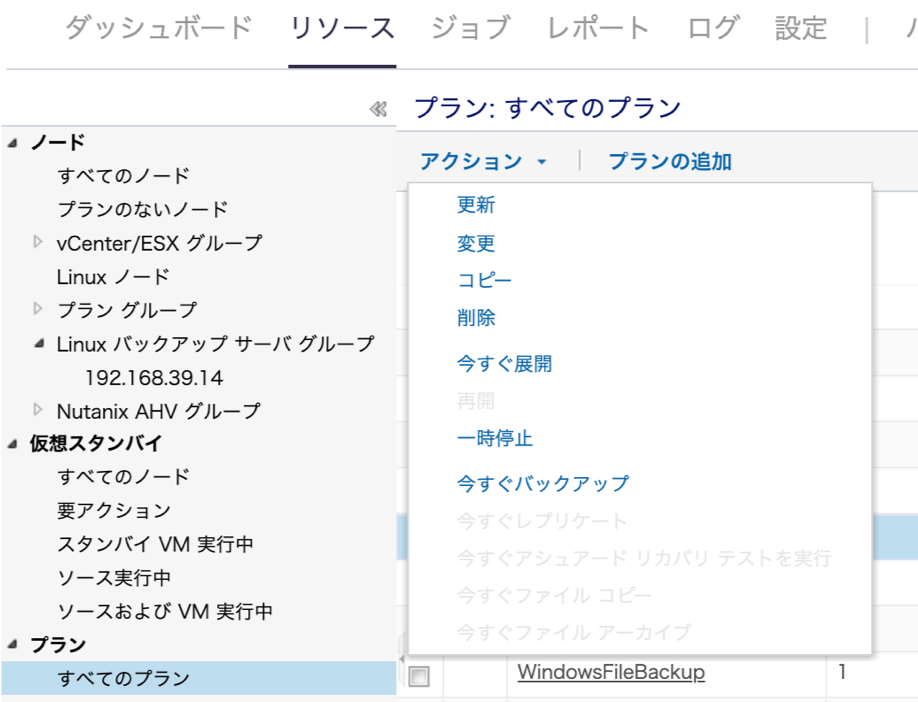The width and height of the screenshot is (918, 702).
Task: Collapse the Linux バックアップ サーバ グループ node
Action: pyautogui.click(x=39, y=344)
